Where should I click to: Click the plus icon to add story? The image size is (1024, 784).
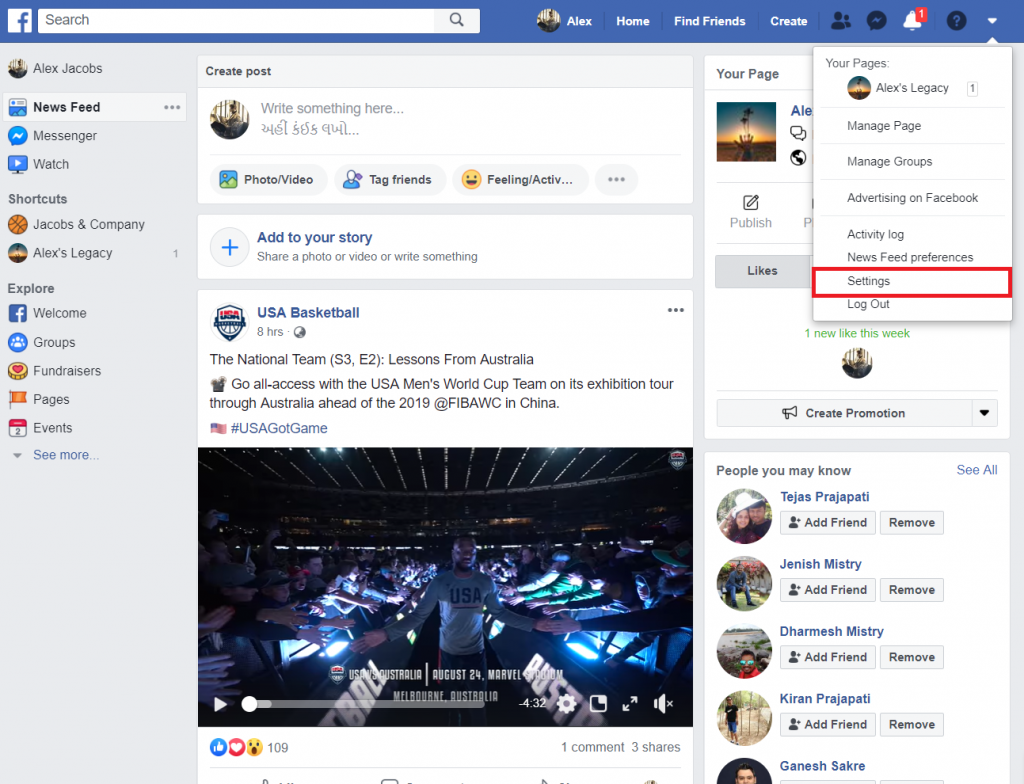pos(230,247)
